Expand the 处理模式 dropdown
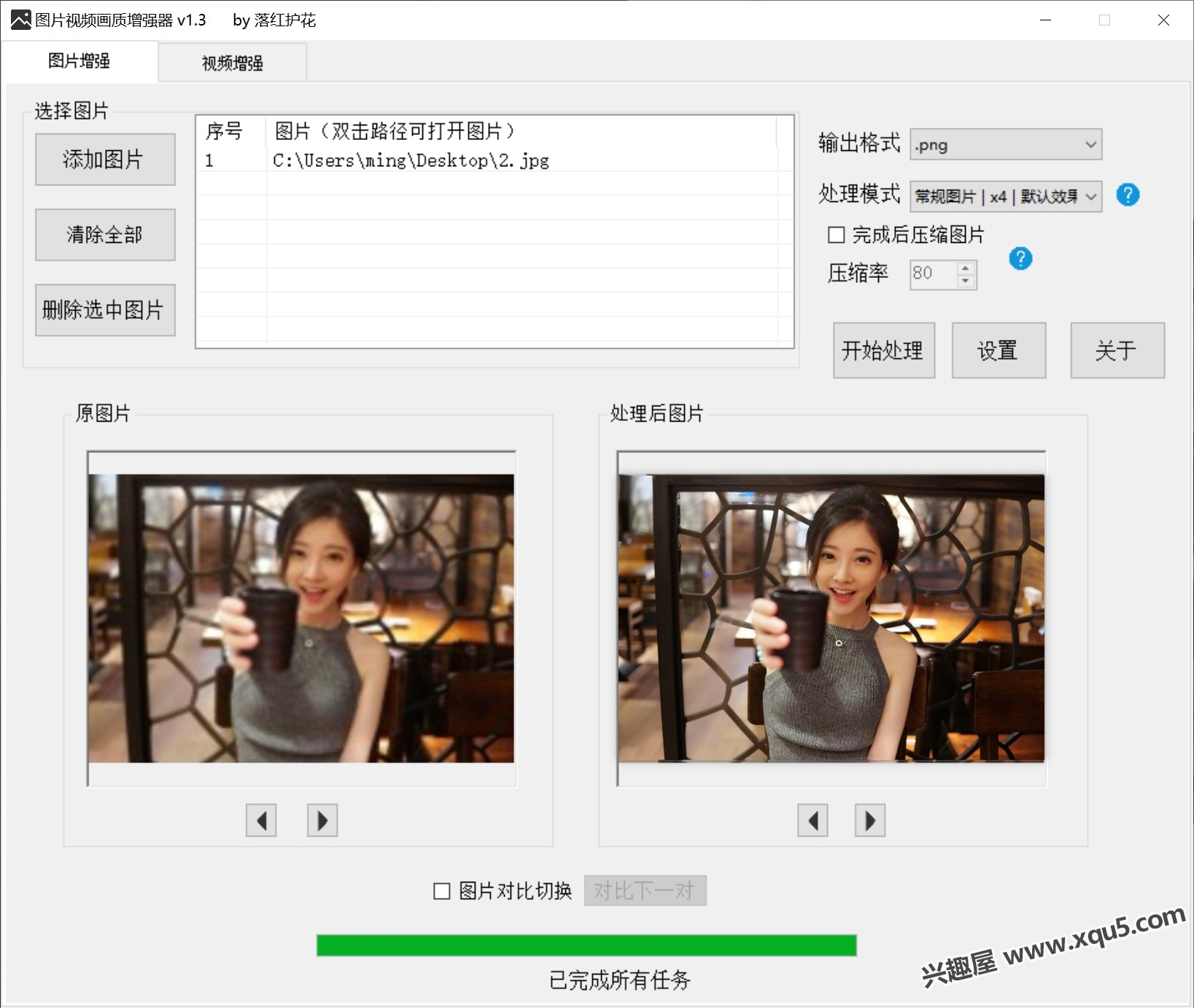1194x1008 pixels. point(1005,196)
